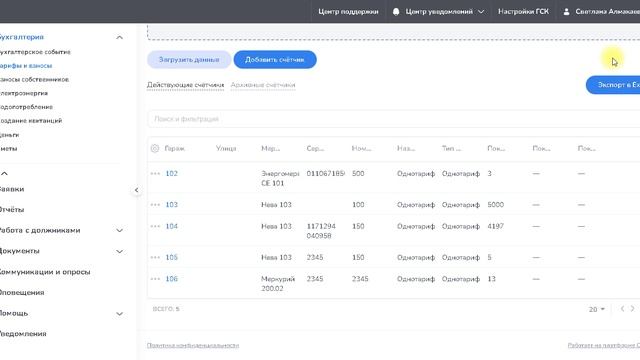Click Меркурий 200.02 cell
Image resolution: width=640 pixels, height=360 pixels.
point(278,284)
